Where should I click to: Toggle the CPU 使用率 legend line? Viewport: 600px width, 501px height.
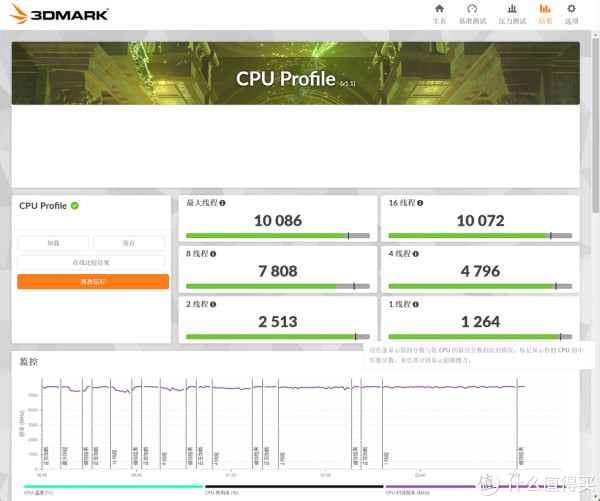point(294,489)
